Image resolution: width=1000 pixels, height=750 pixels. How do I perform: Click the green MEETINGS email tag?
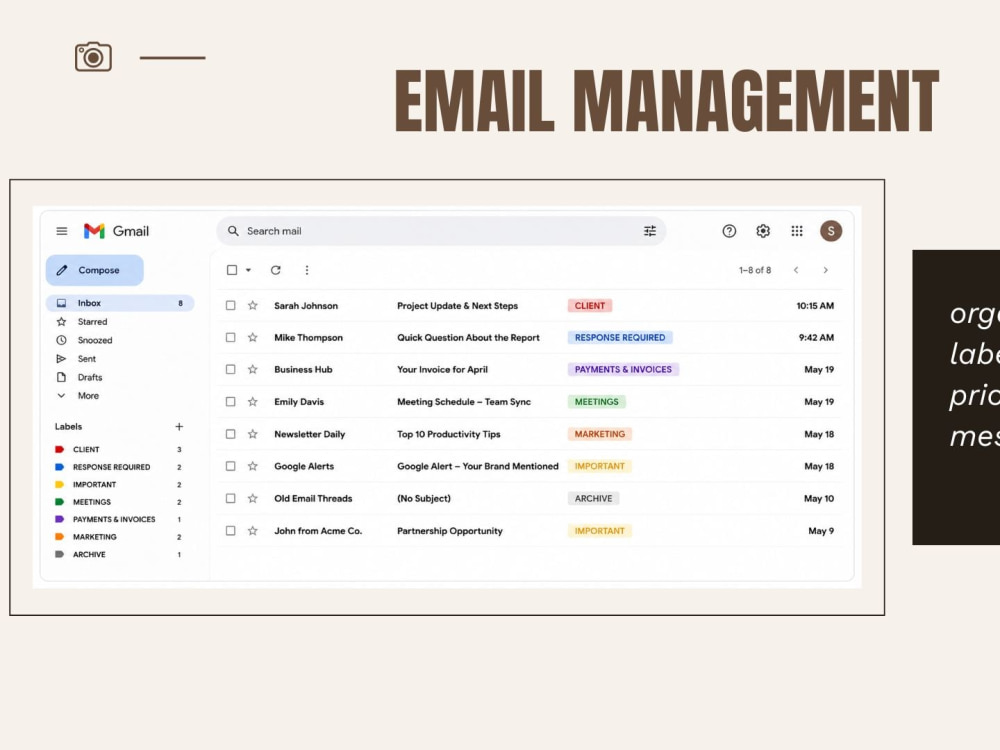pyautogui.click(x=597, y=402)
